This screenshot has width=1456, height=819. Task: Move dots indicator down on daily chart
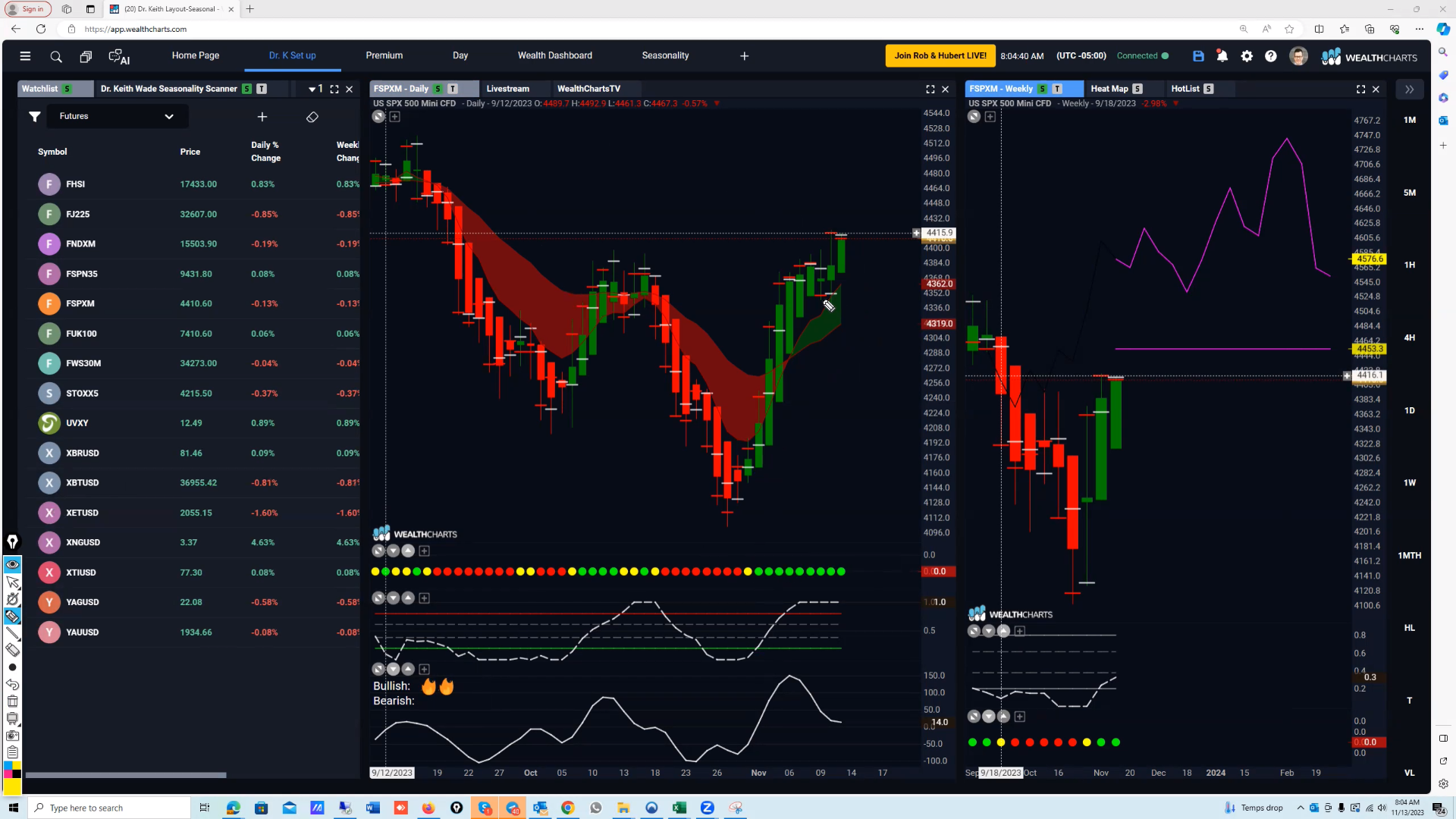pos(394,551)
